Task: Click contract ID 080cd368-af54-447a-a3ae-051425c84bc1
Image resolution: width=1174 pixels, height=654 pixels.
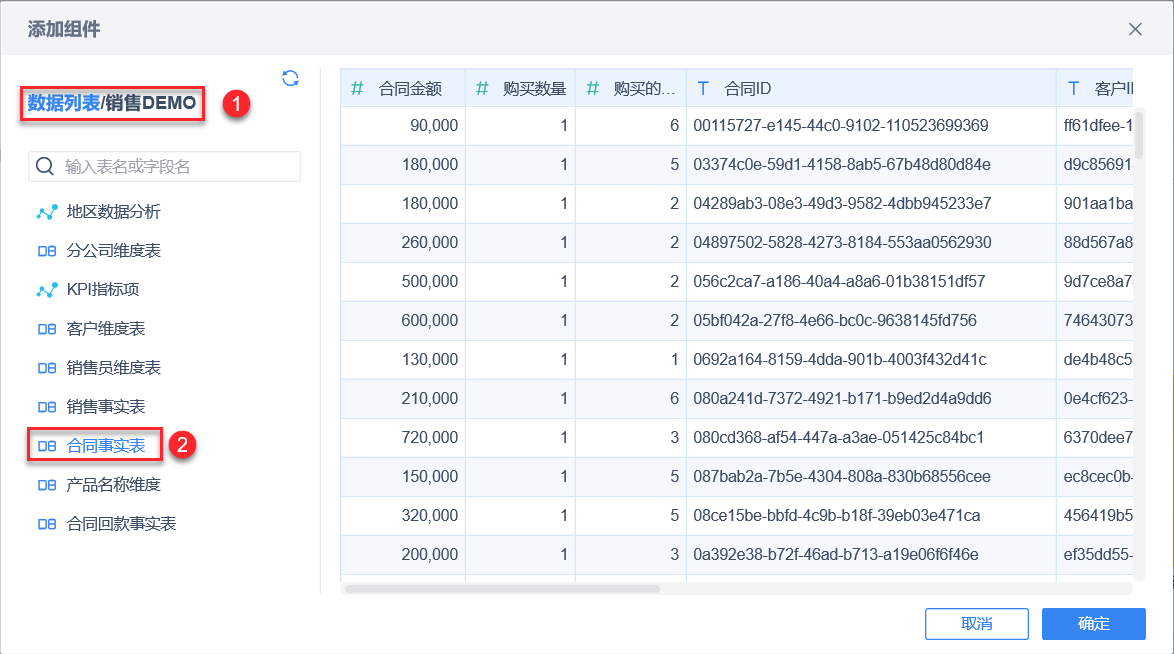Action: 839,437
